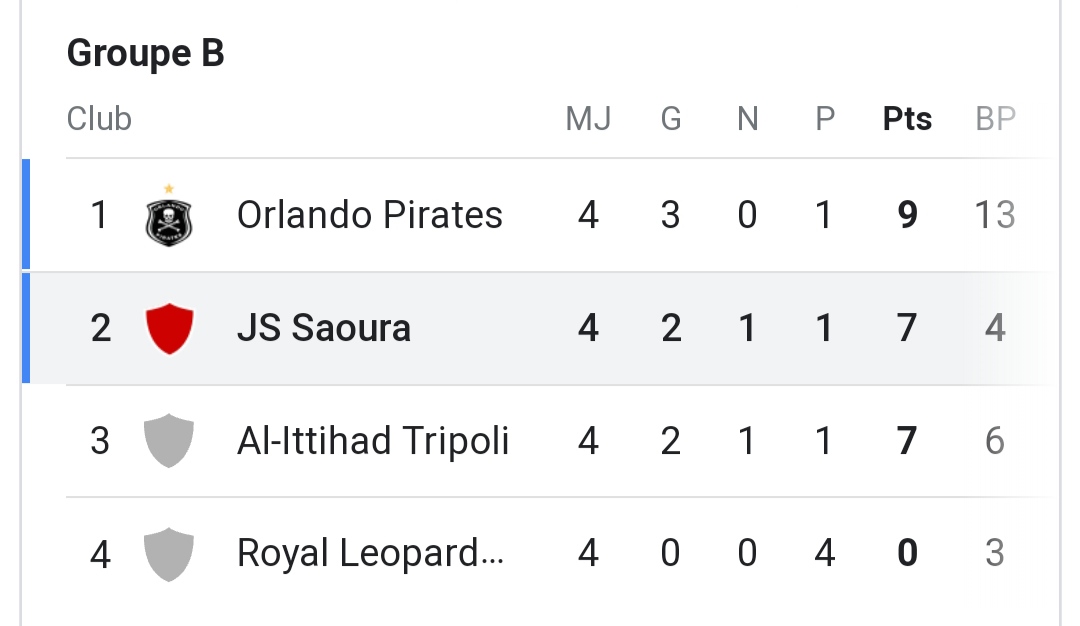1080x626 pixels.
Task: Click Al-Ittihad Tripoli's gray shield icon
Action: pos(168,441)
